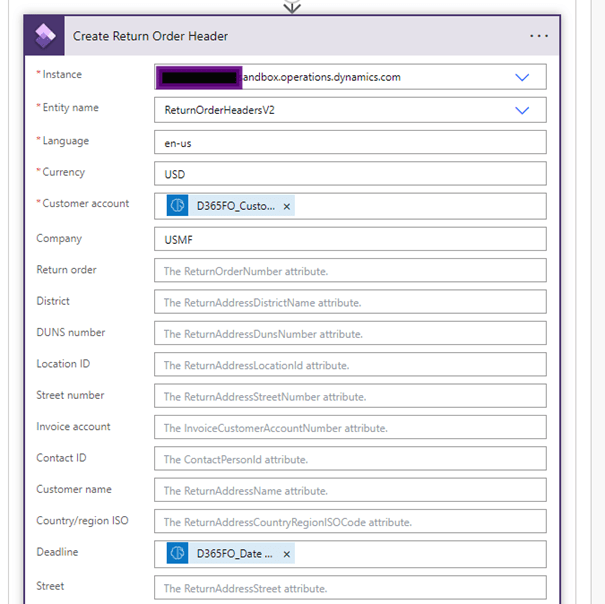The image size is (605, 604).
Task: Remove the D365FO_Date token from Deadline field
Action: click(x=287, y=554)
